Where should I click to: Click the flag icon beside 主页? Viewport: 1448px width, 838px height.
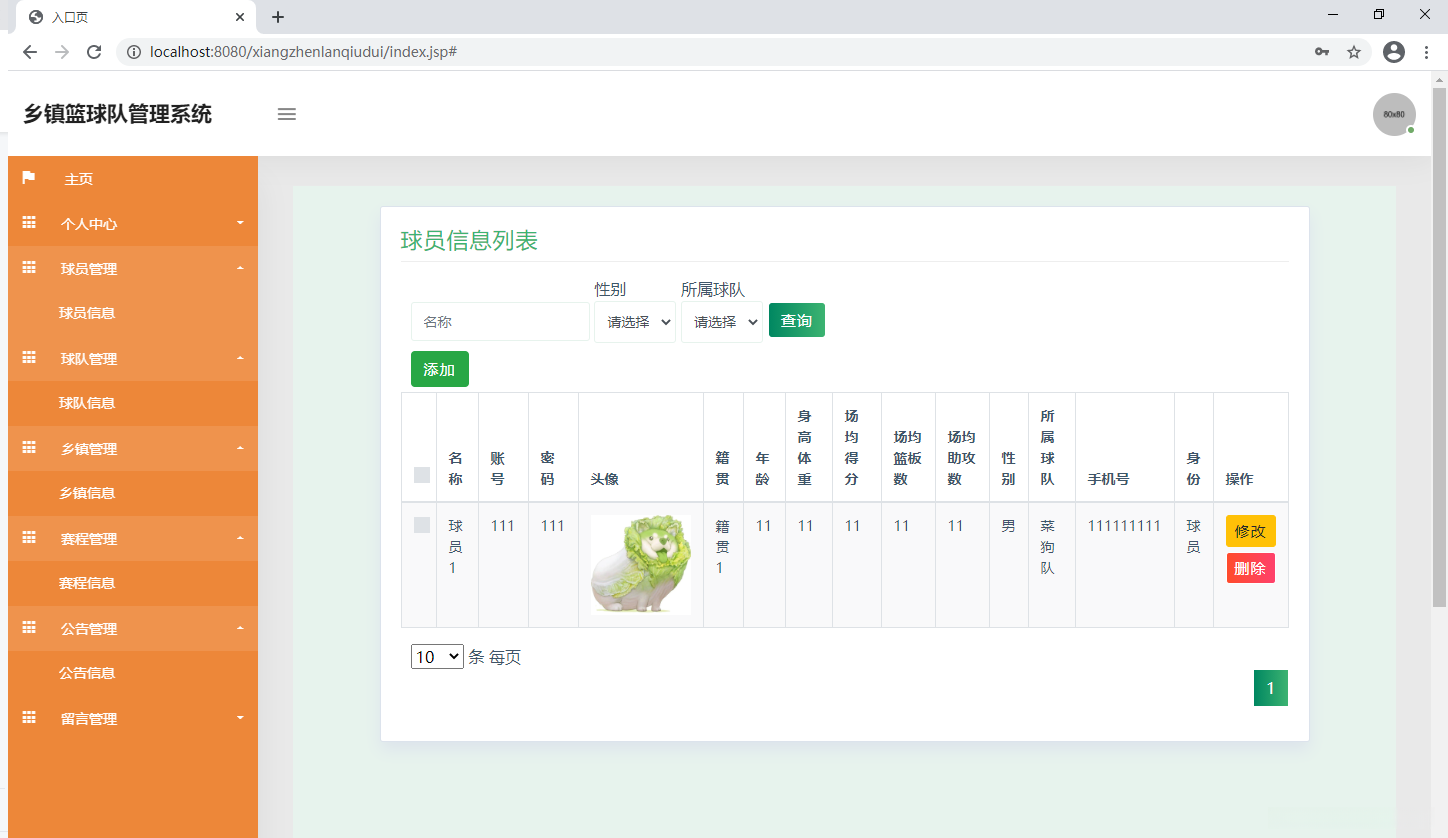28,178
